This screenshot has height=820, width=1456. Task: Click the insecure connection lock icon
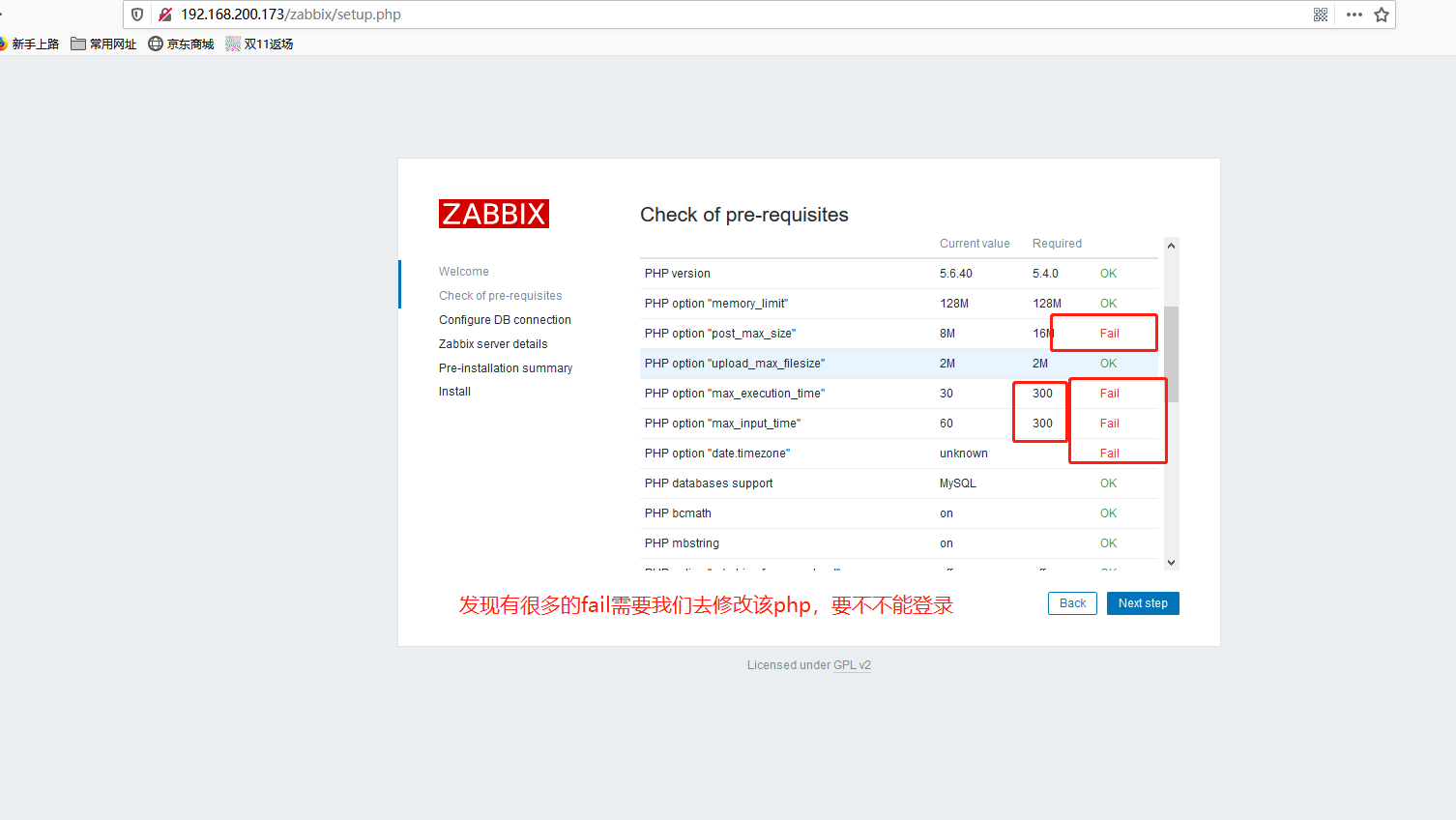[x=165, y=15]
